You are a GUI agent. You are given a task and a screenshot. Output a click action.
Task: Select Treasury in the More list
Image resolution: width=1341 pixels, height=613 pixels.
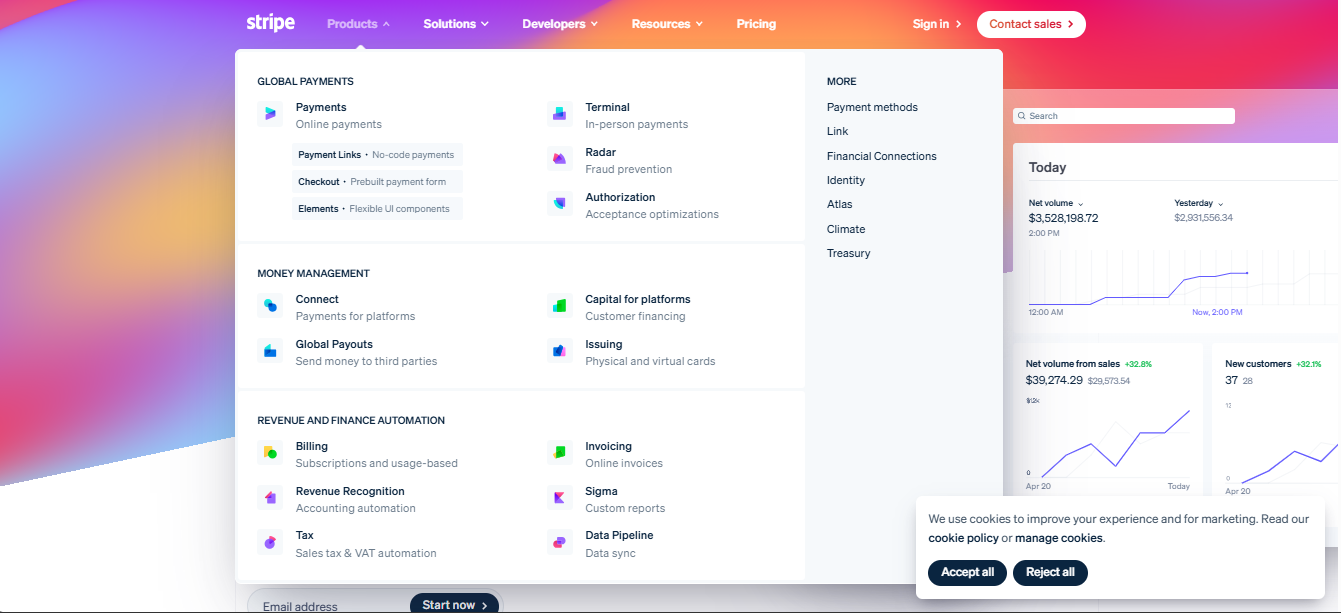tap(849, 253)
